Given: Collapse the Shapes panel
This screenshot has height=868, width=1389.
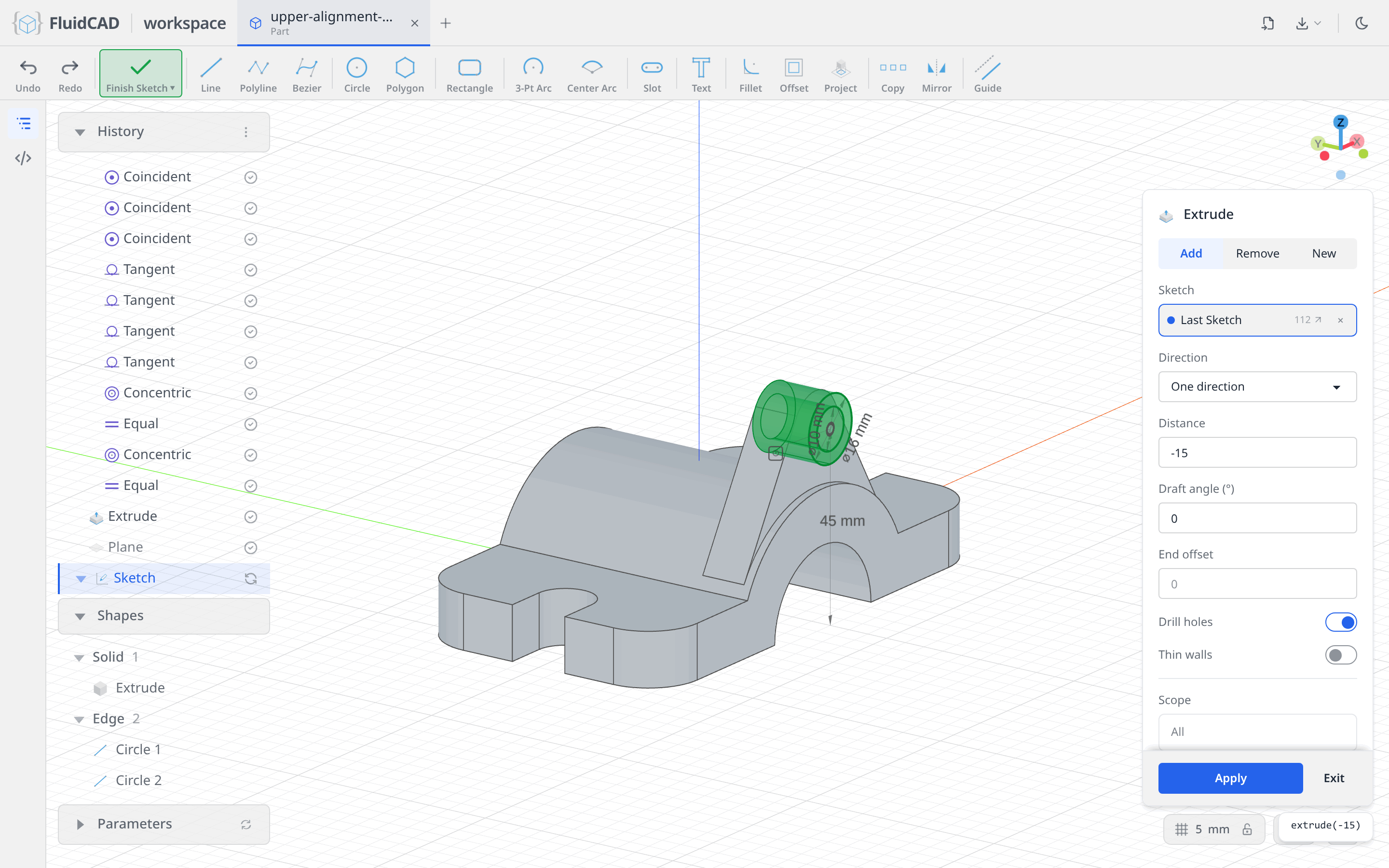Looking at the screenshot, I should click(80, 616).
